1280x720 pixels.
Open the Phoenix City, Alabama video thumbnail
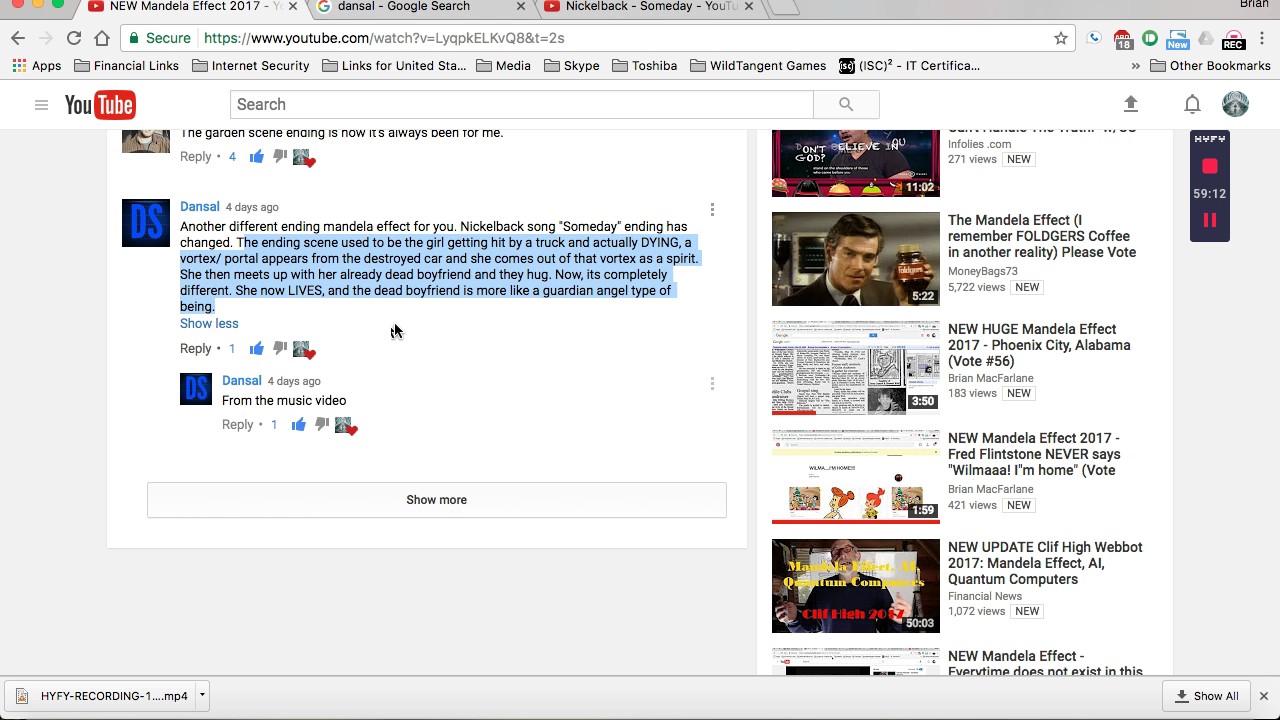coord(856,368)
